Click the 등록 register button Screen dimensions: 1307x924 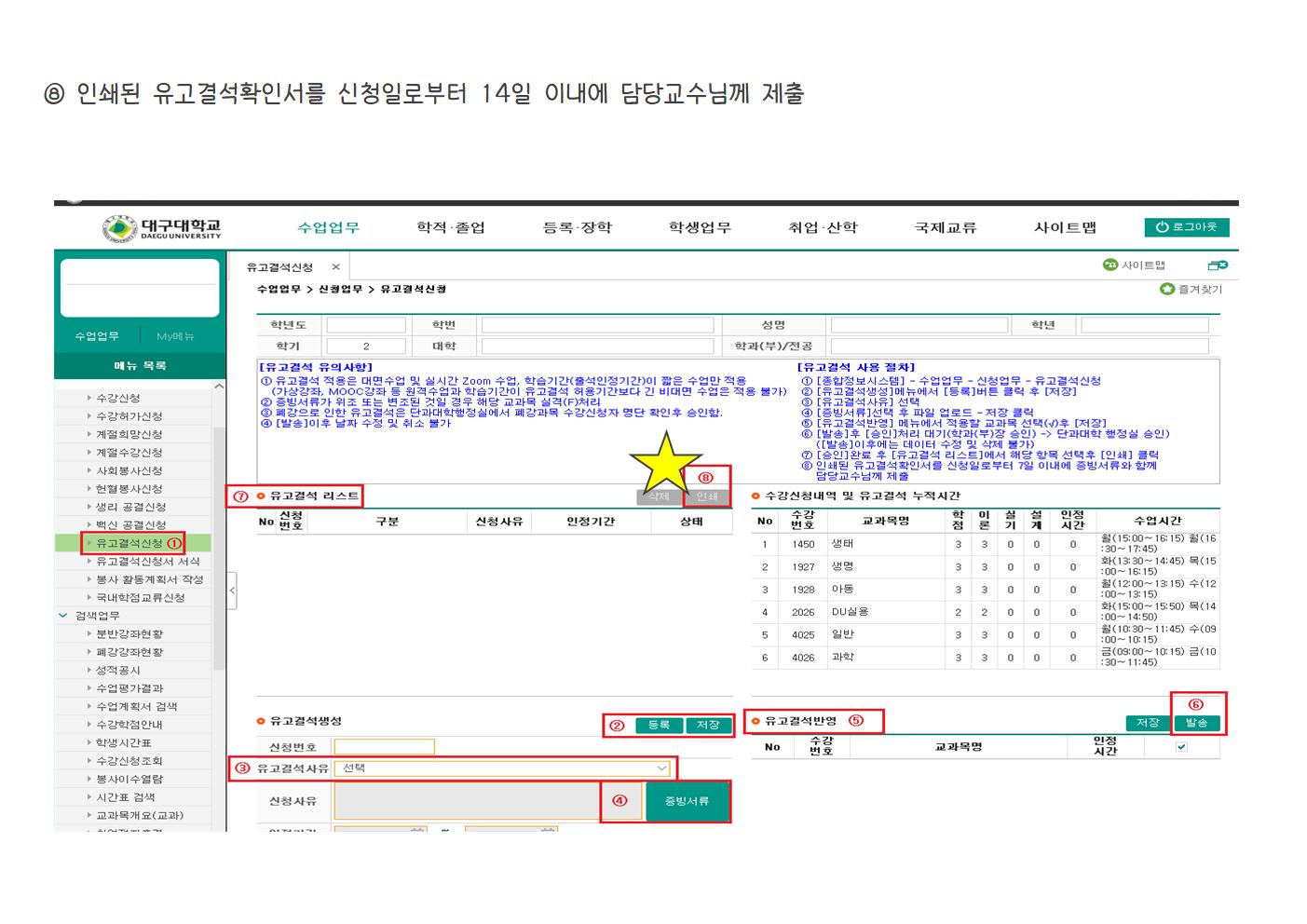[659, 725]
